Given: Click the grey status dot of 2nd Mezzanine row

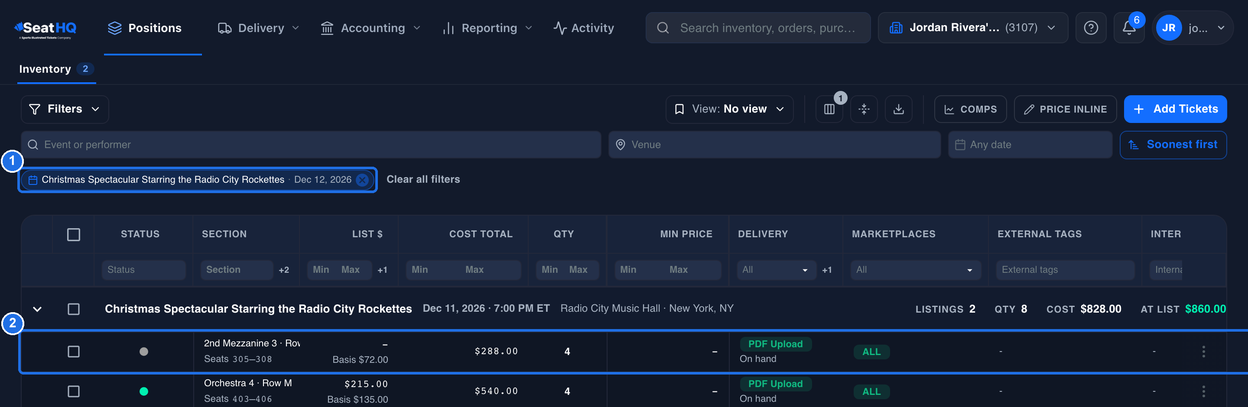Looking at the screenshot, I should point(144,352).
